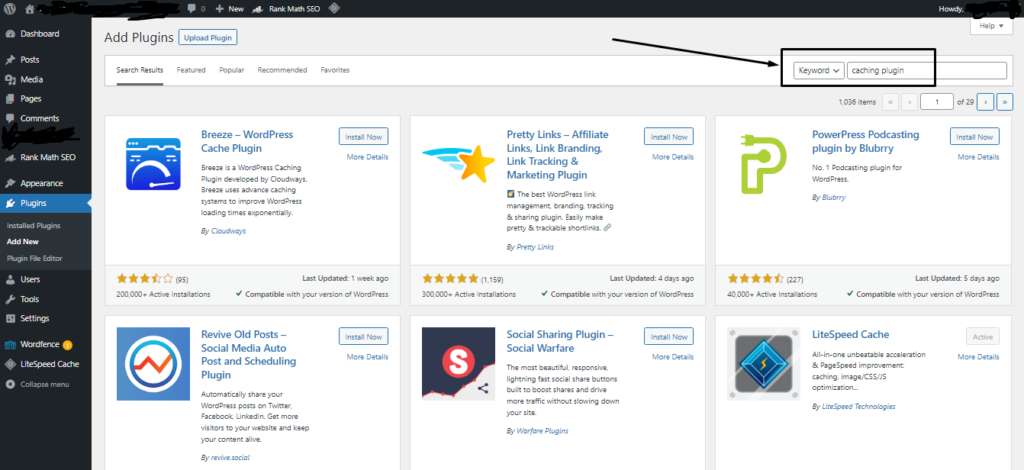Click the Plugins sidebar menu item
This screenshot has width=1024, height=470.
pyautogui.click(x=46, y=203)
